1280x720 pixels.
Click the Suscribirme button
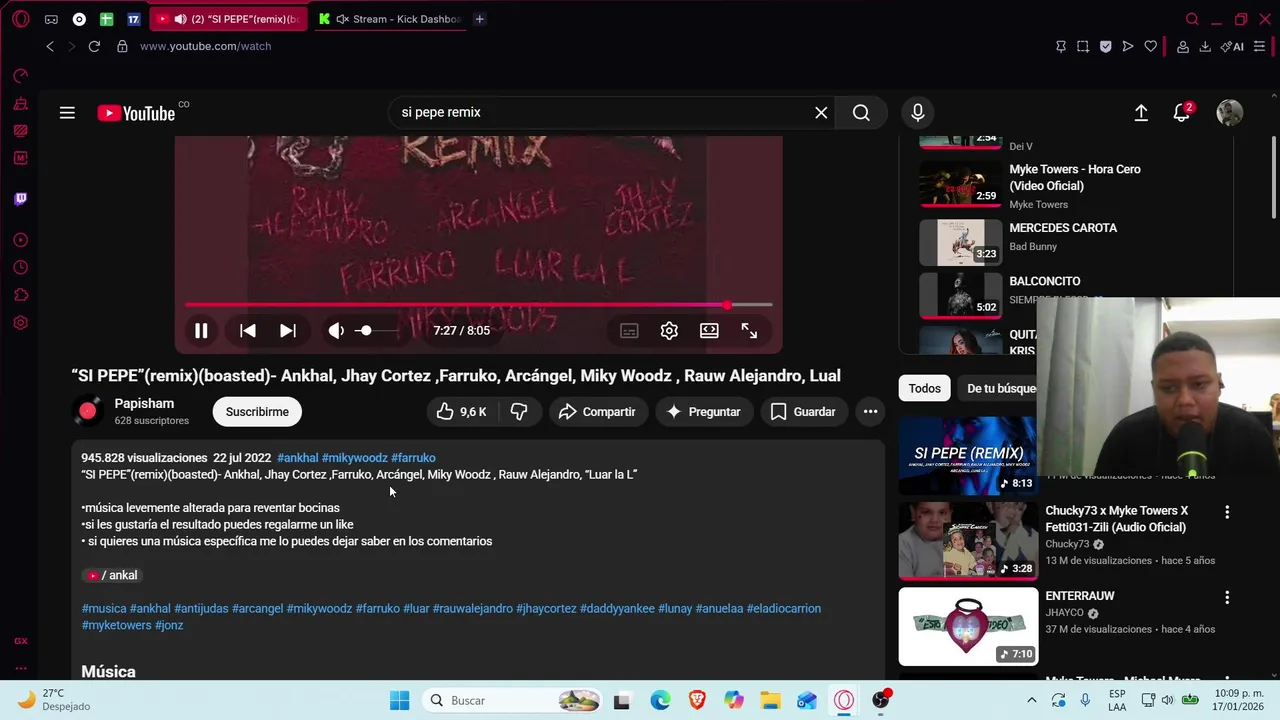[x=257, y=412]
